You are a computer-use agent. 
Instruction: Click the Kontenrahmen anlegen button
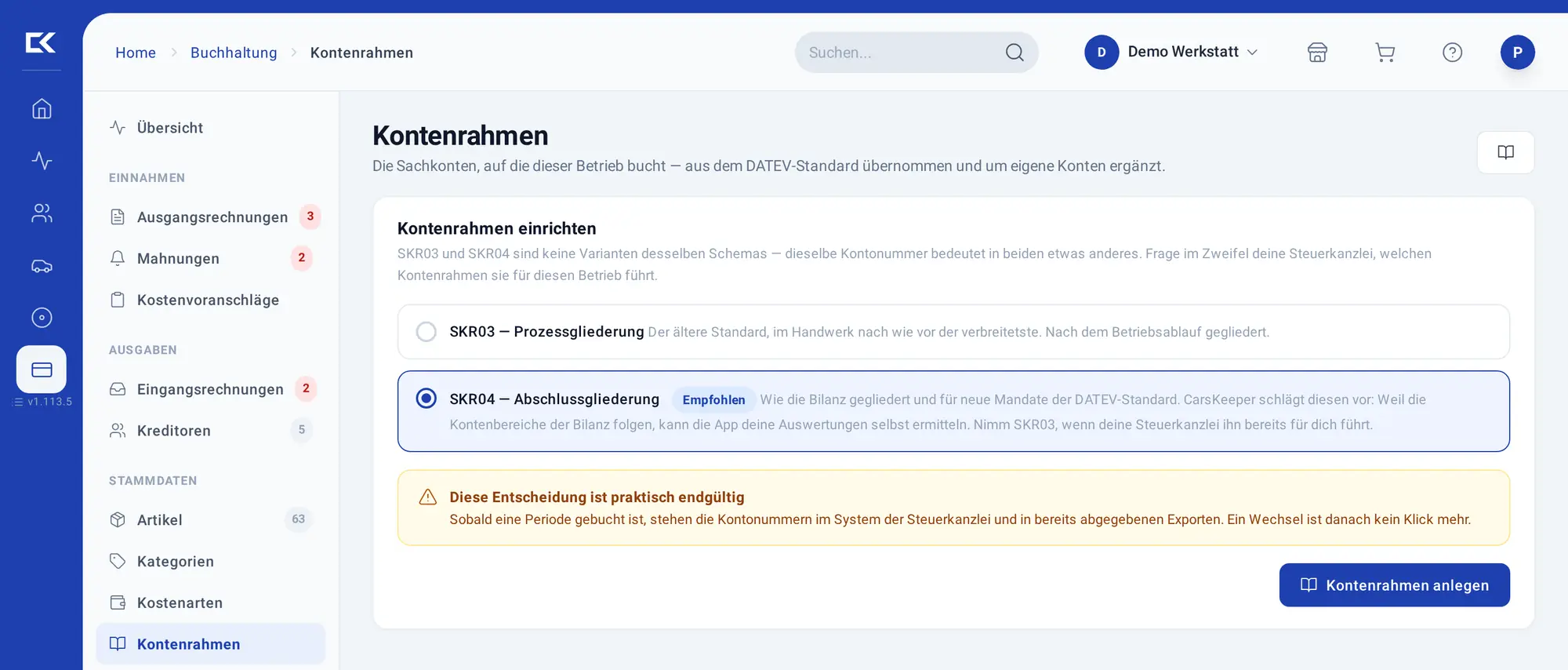pos(1394,585)
